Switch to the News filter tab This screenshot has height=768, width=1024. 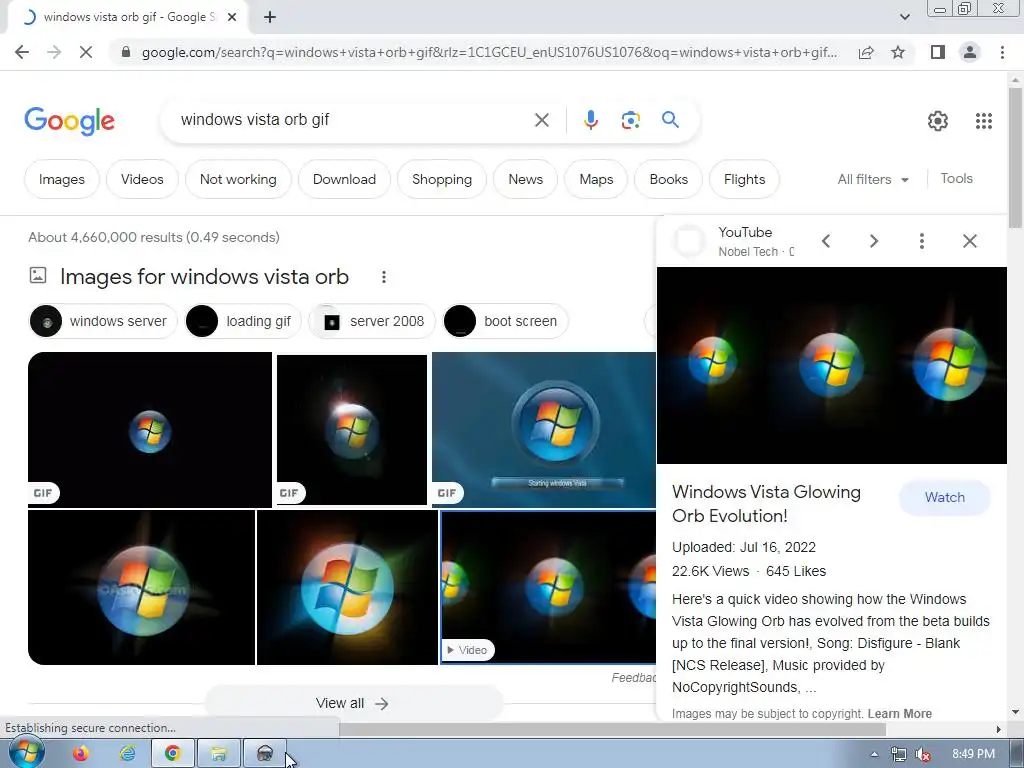point(525,179)
